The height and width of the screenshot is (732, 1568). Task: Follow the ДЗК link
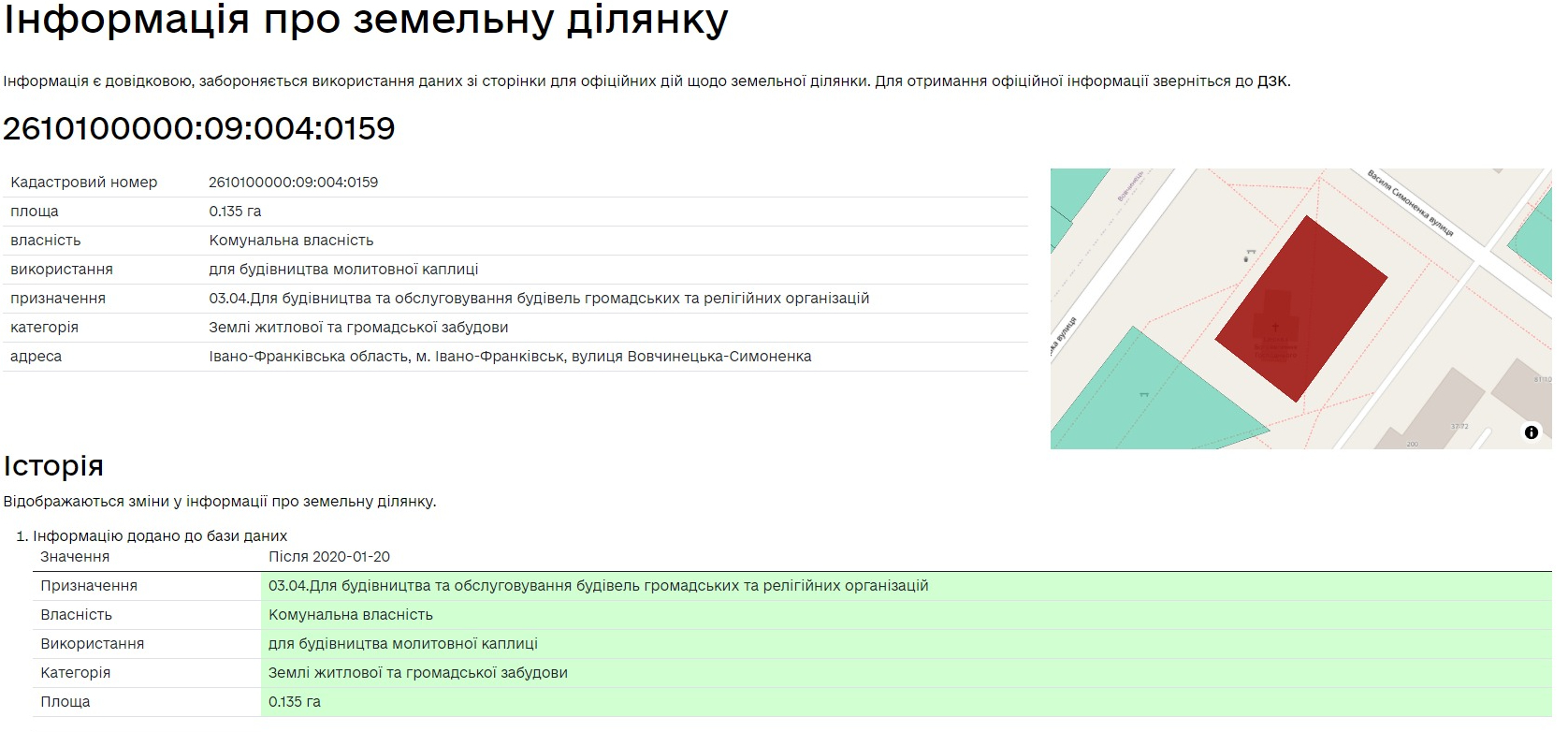pos(1272,81)
